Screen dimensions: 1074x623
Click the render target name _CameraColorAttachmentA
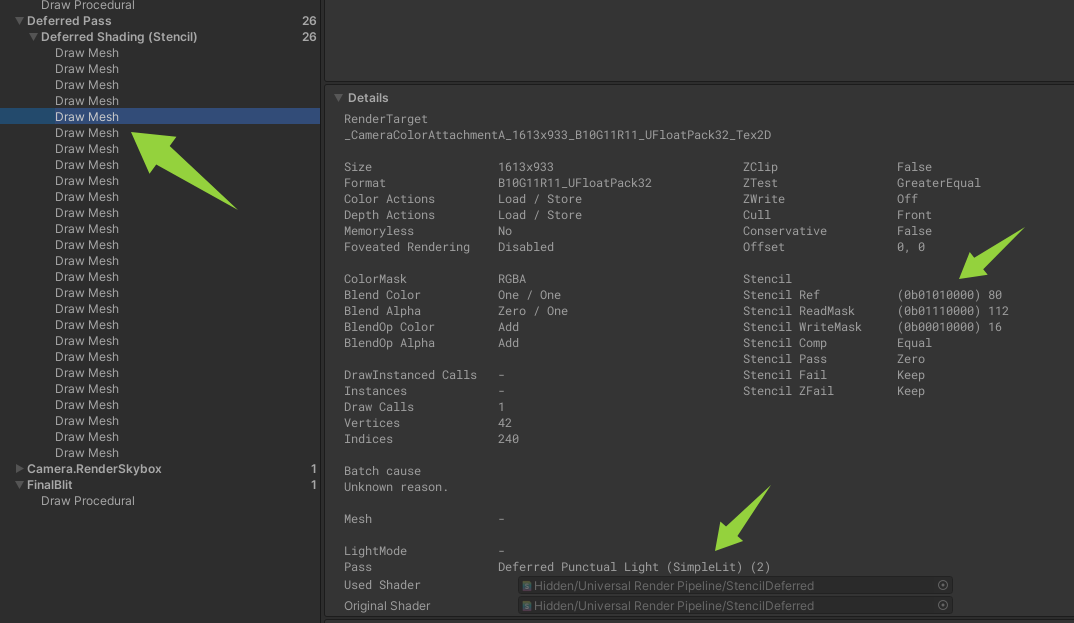click(x=557, y=135)
